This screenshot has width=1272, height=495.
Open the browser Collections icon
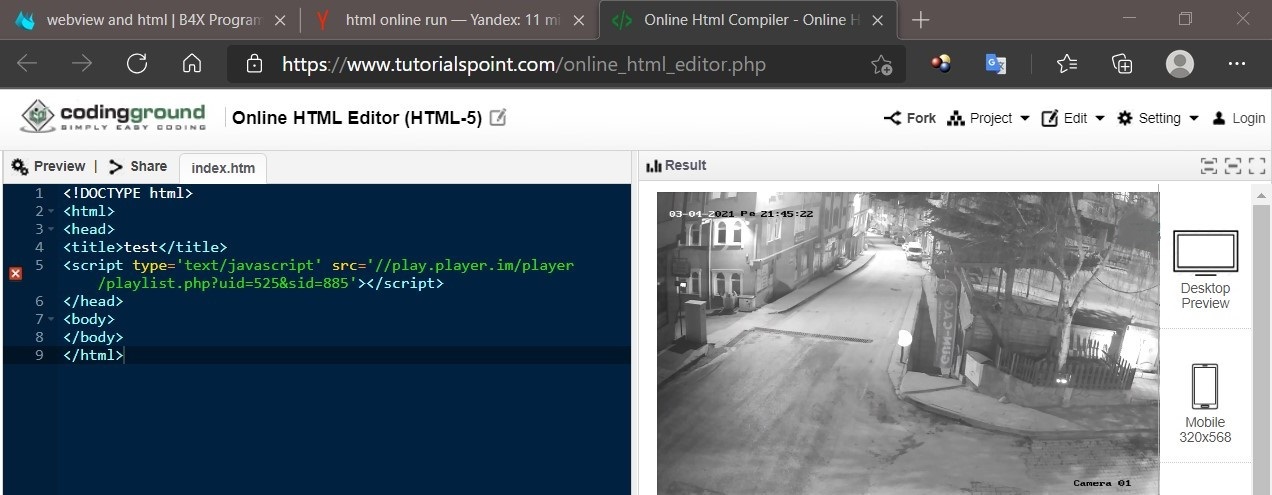click(x=1122, y=64)
